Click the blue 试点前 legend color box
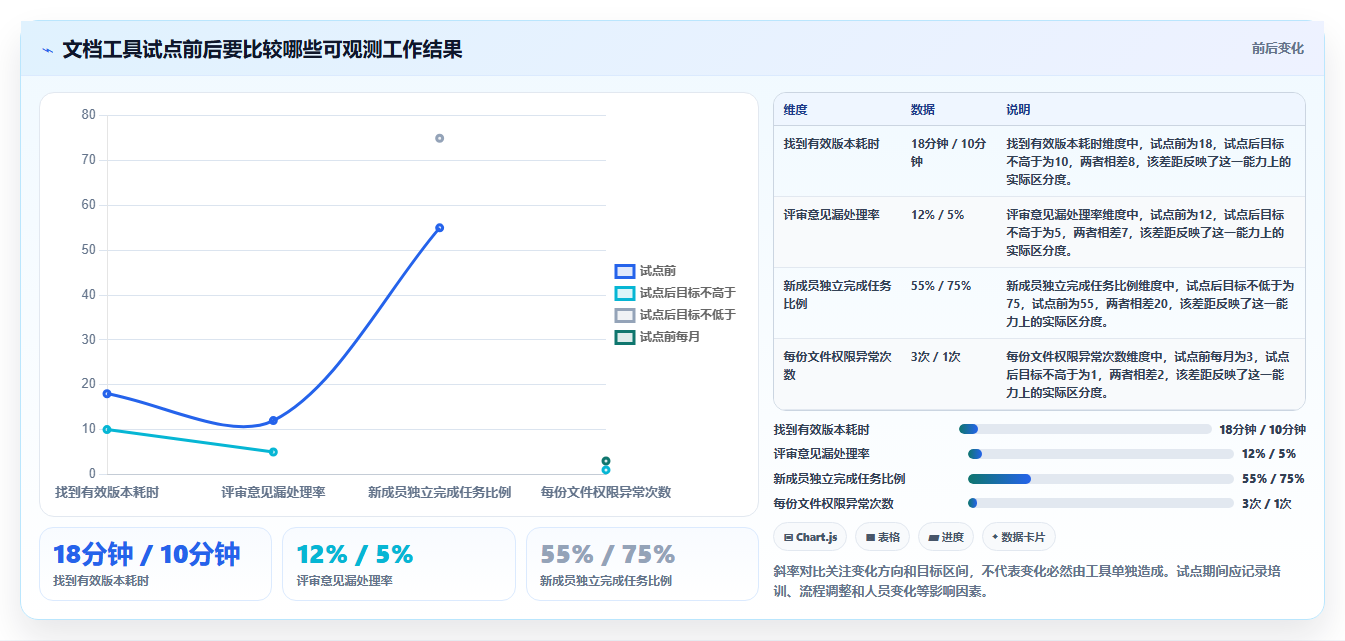This screenshot has width=1345, height=641. (625, 271)
